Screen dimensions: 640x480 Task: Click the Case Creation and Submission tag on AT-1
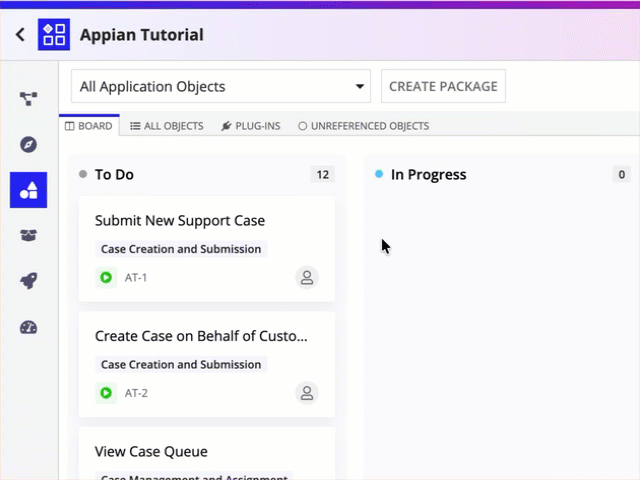click(181, 249)
